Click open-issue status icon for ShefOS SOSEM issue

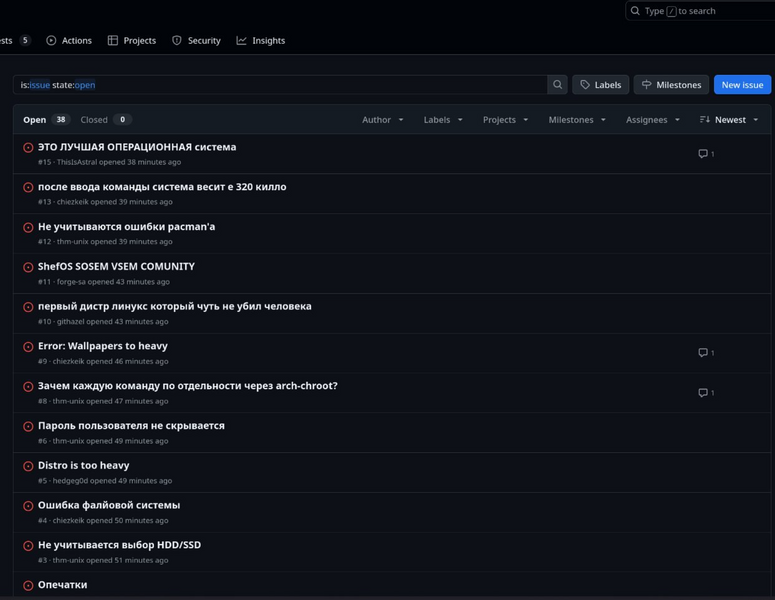click(x=28, y=268)
